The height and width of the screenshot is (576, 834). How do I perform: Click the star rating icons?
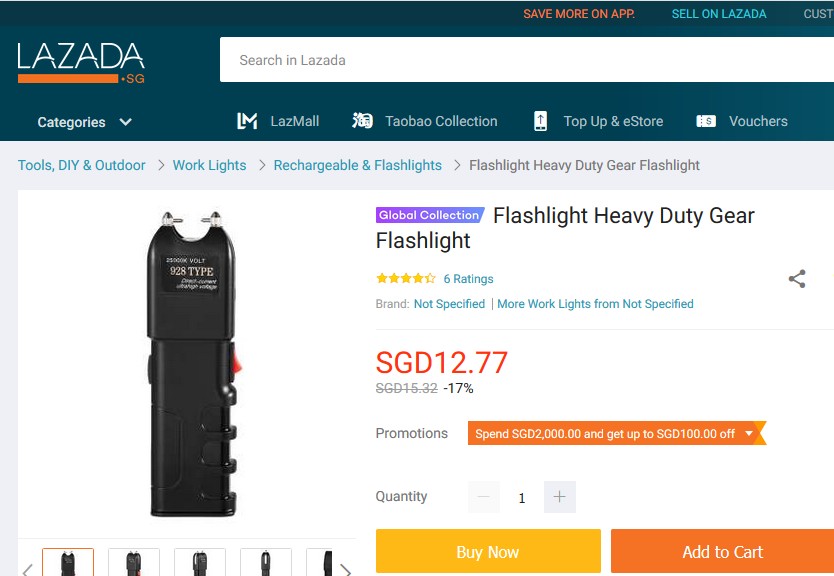point(403,278)
